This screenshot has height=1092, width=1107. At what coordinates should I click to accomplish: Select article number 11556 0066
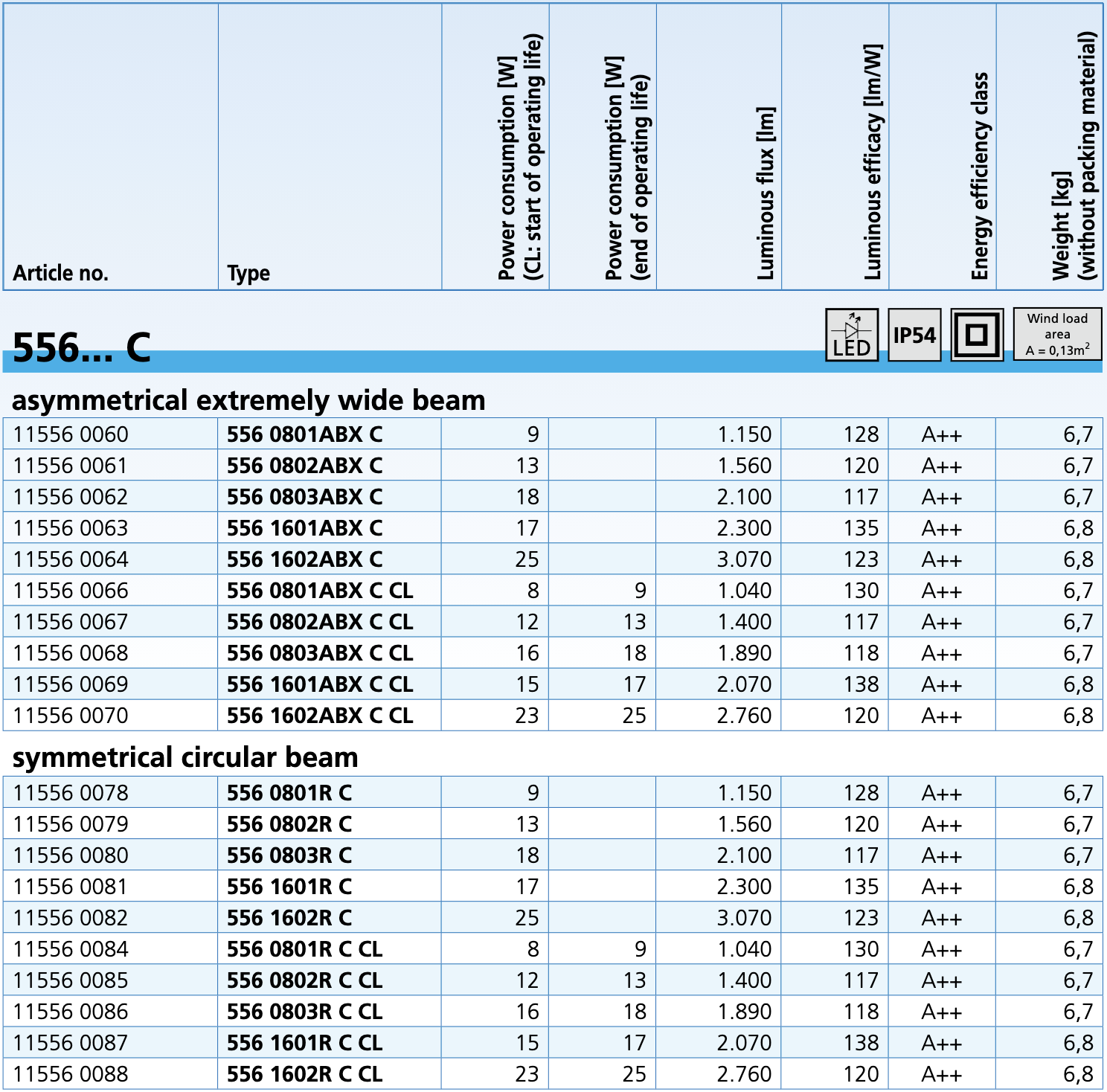(71, 591)
